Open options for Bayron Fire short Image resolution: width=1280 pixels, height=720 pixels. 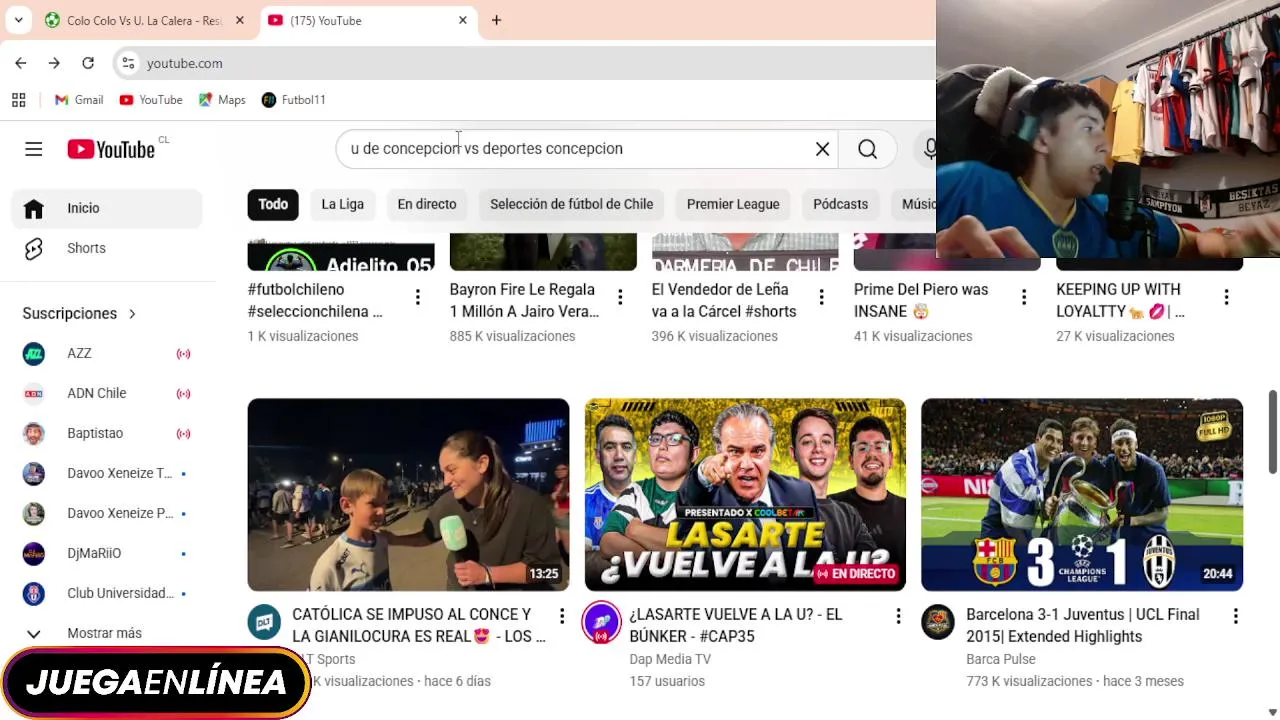[x=620, y=297]
